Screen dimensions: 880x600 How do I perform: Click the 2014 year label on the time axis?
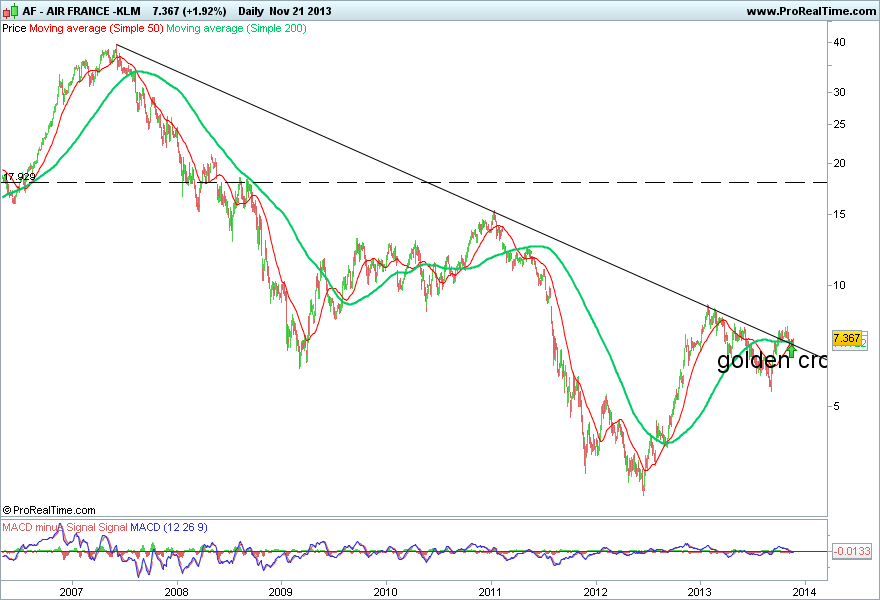click(x=805, y=592)
